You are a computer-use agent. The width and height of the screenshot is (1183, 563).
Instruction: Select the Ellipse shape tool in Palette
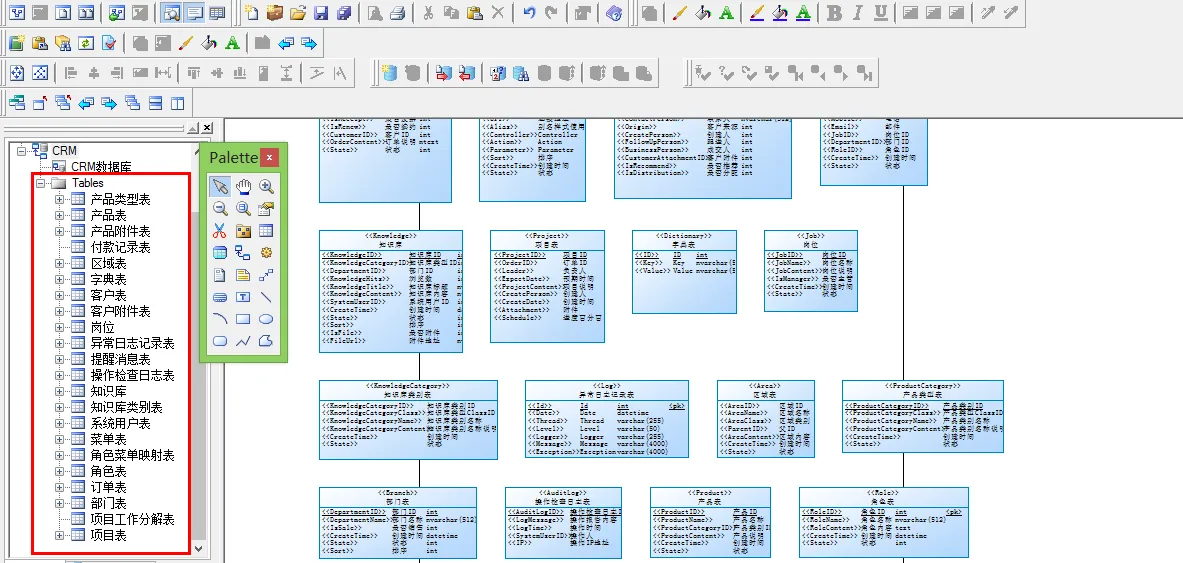pyautogui.click(x=266, y=319)
